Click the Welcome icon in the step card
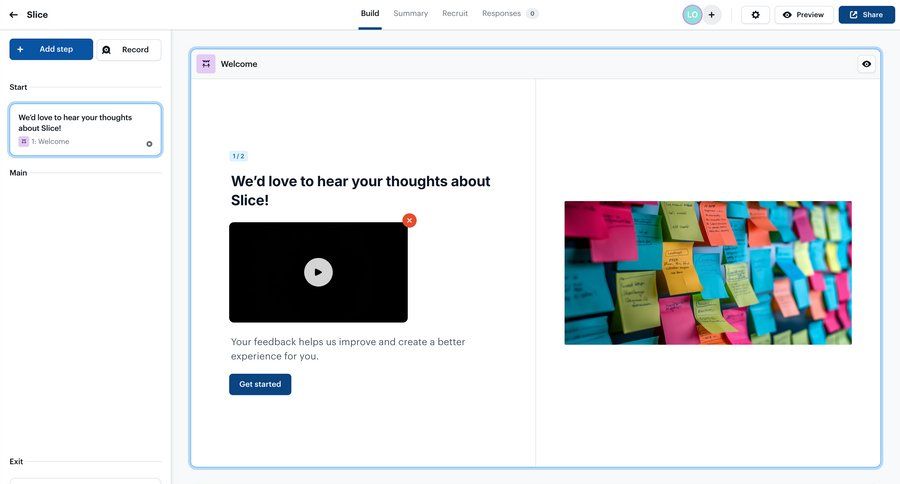 tap(24, 141)
